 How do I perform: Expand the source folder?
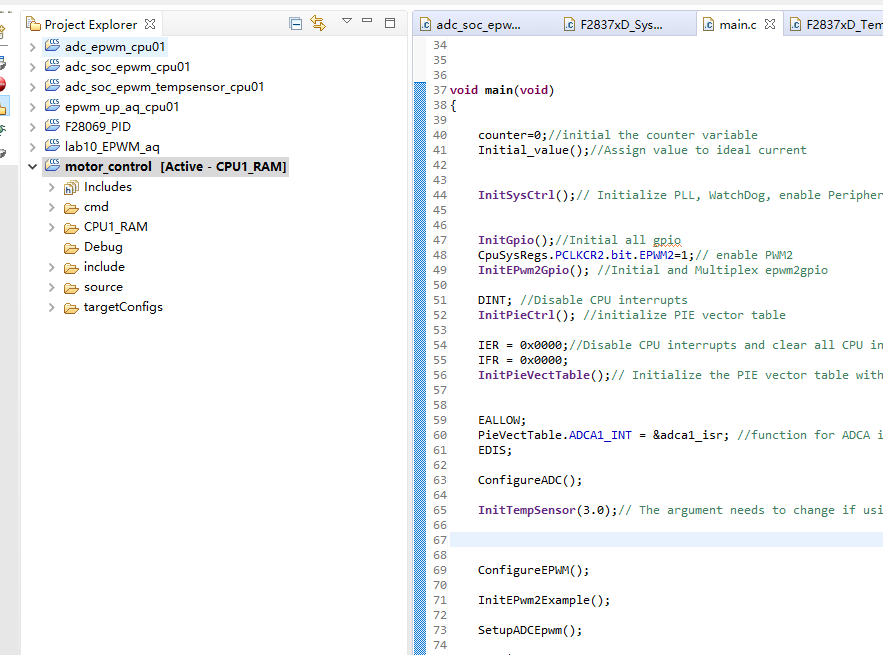(x=52, y=287)
